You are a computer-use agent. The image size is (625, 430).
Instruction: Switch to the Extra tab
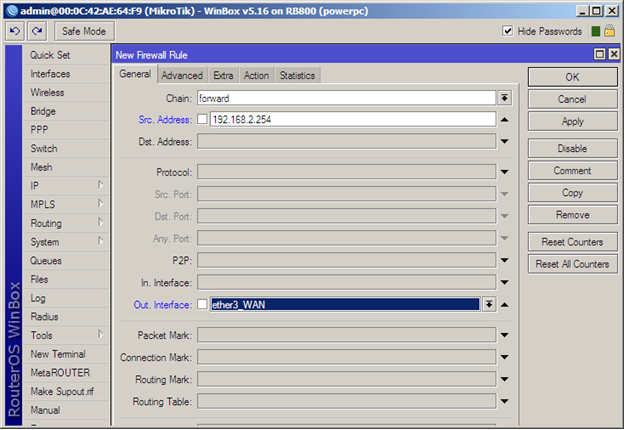(x=223, y=75)
